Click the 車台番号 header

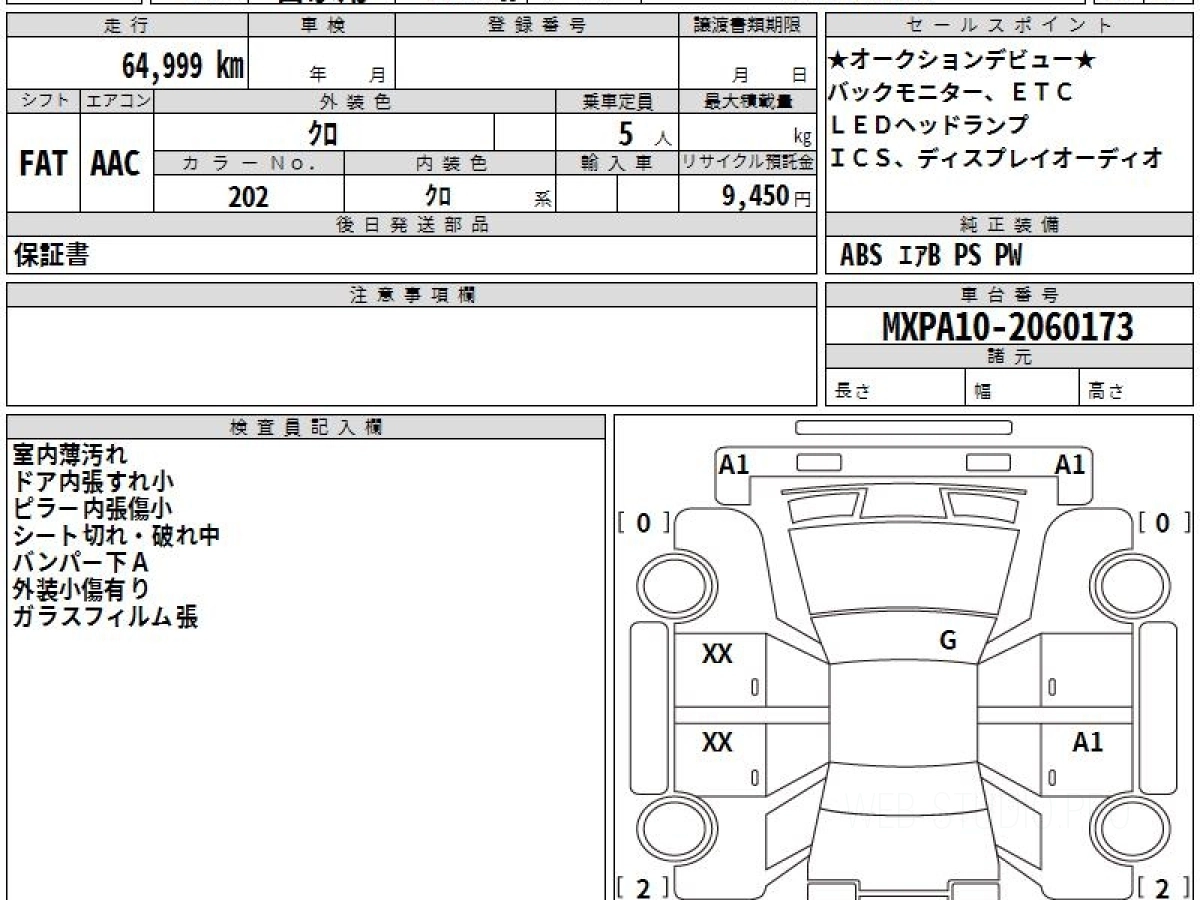point(1009,295)
